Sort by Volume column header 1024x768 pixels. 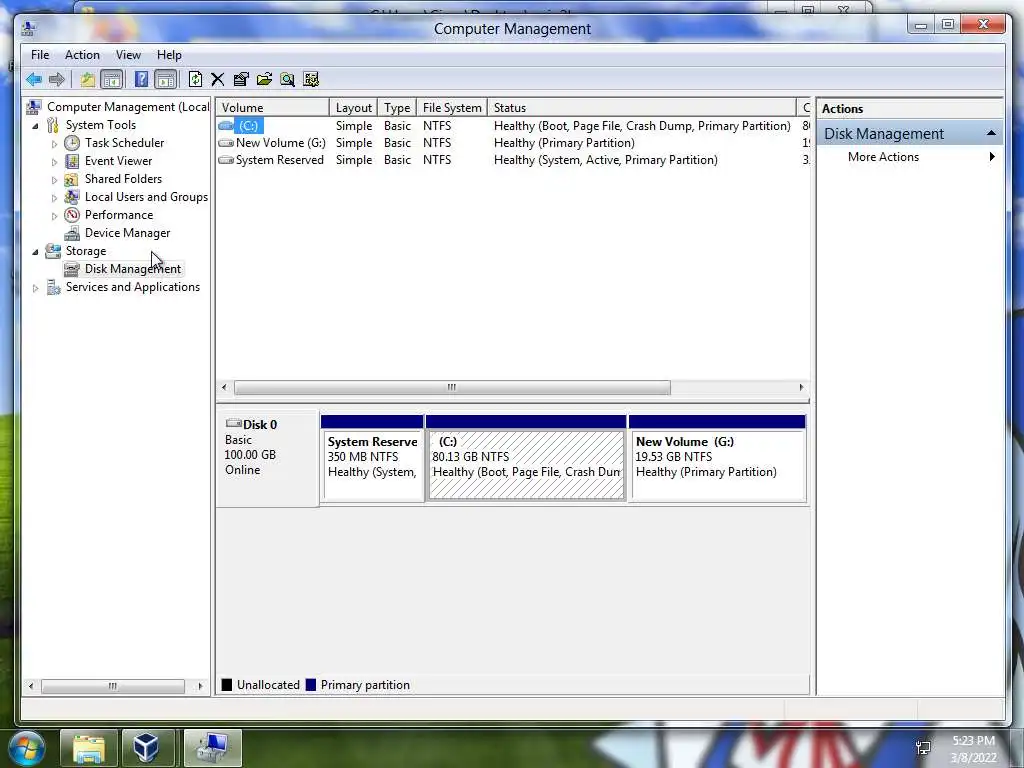272,108
